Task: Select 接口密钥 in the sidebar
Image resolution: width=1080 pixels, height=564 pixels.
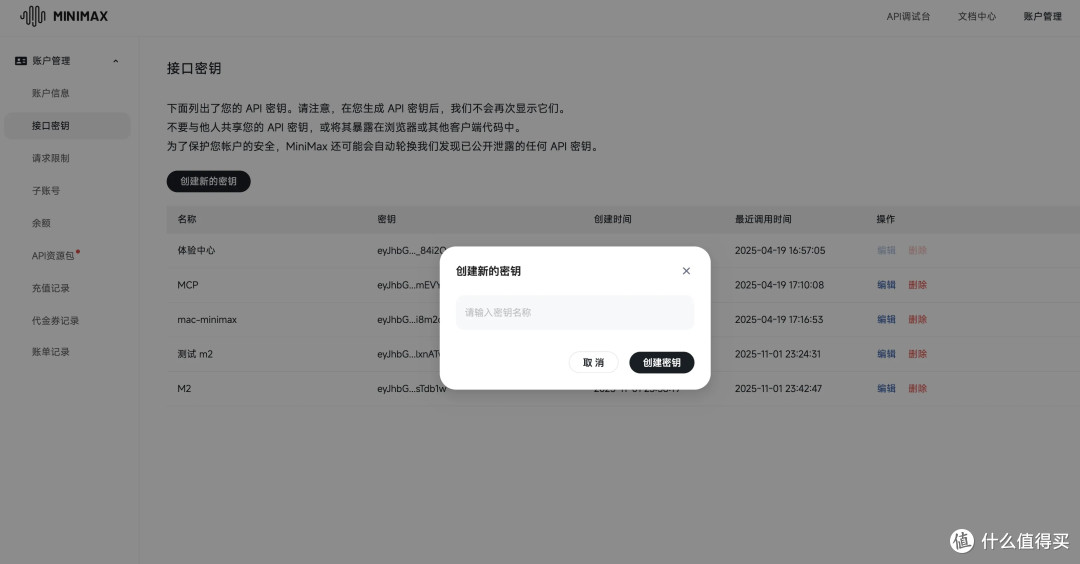Action: (67, 125)
